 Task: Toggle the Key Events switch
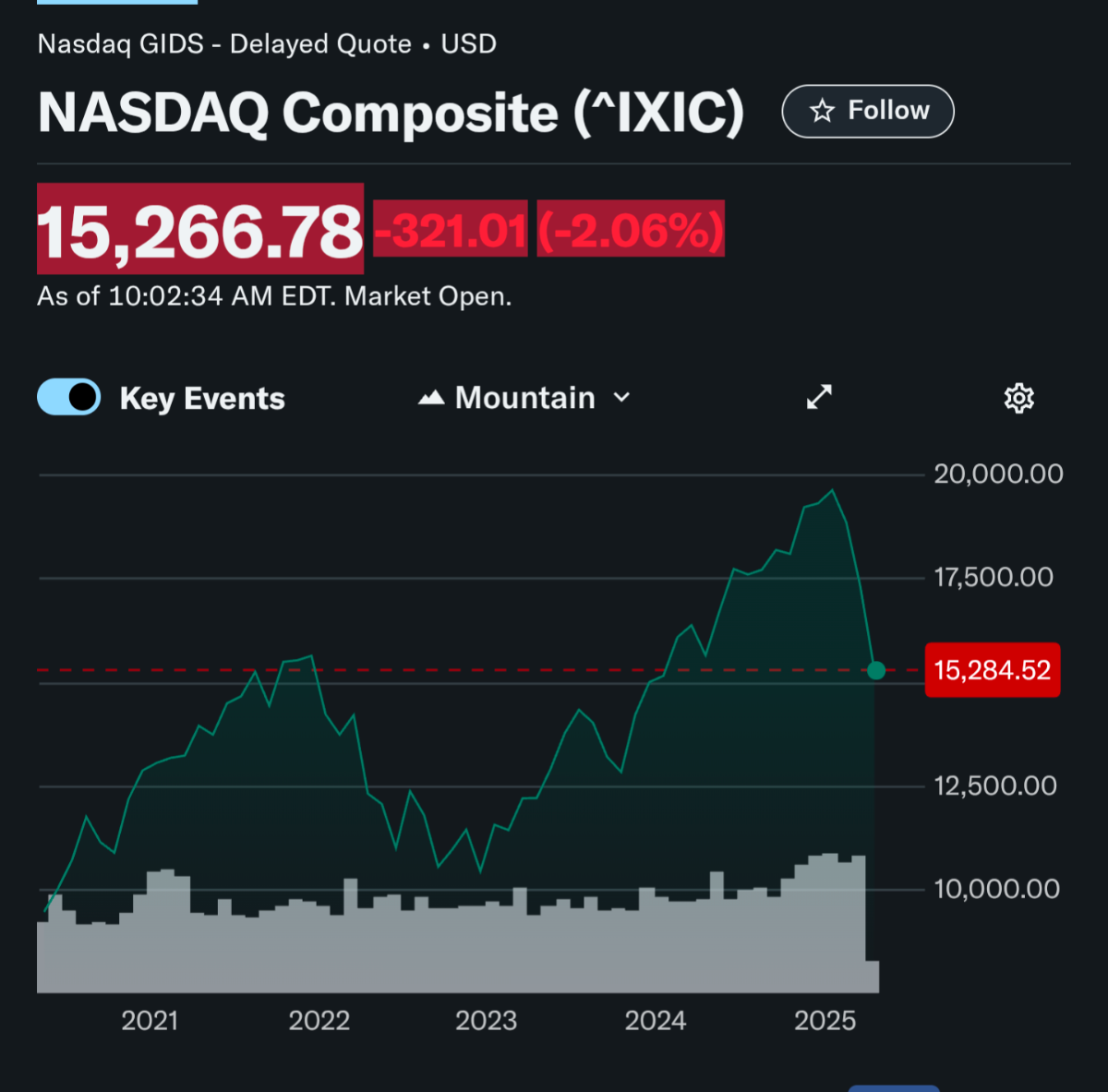69,398
